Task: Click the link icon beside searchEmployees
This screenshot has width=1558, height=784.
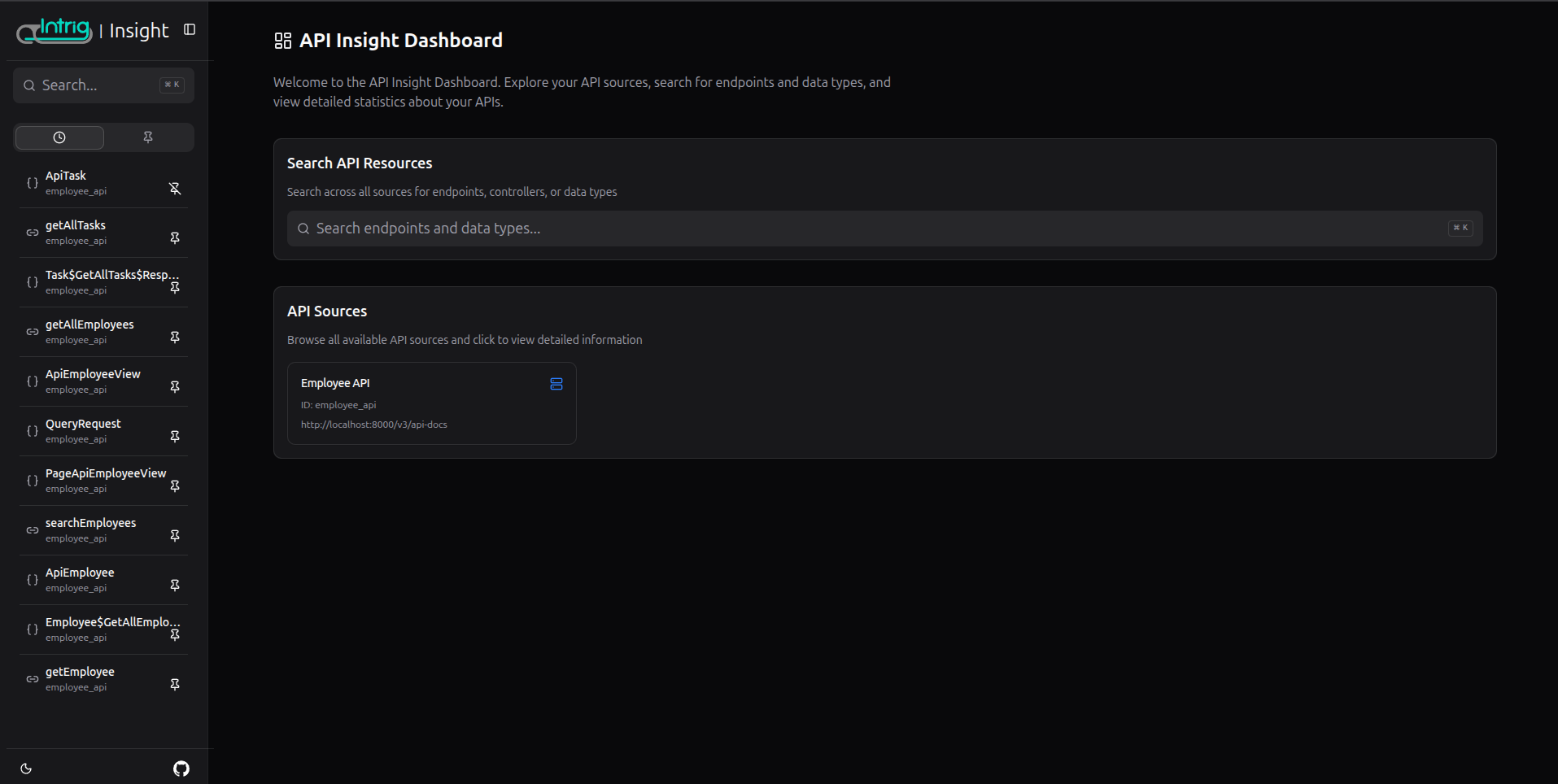Action: [x=32, y=529]
